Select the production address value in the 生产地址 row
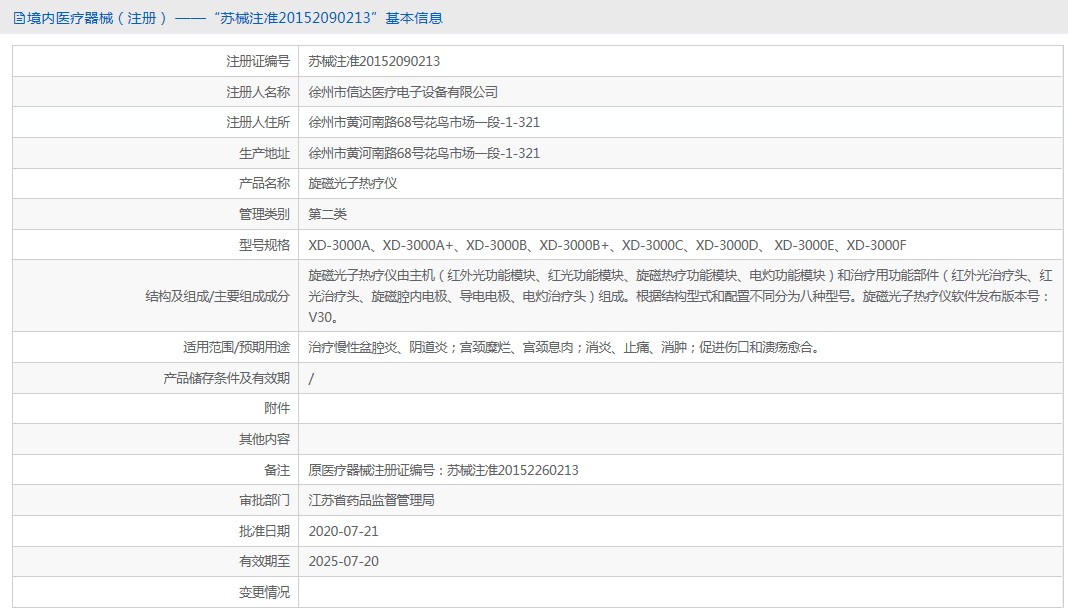1068x608 pixels. pyautogui.click(x=424, y=153)
